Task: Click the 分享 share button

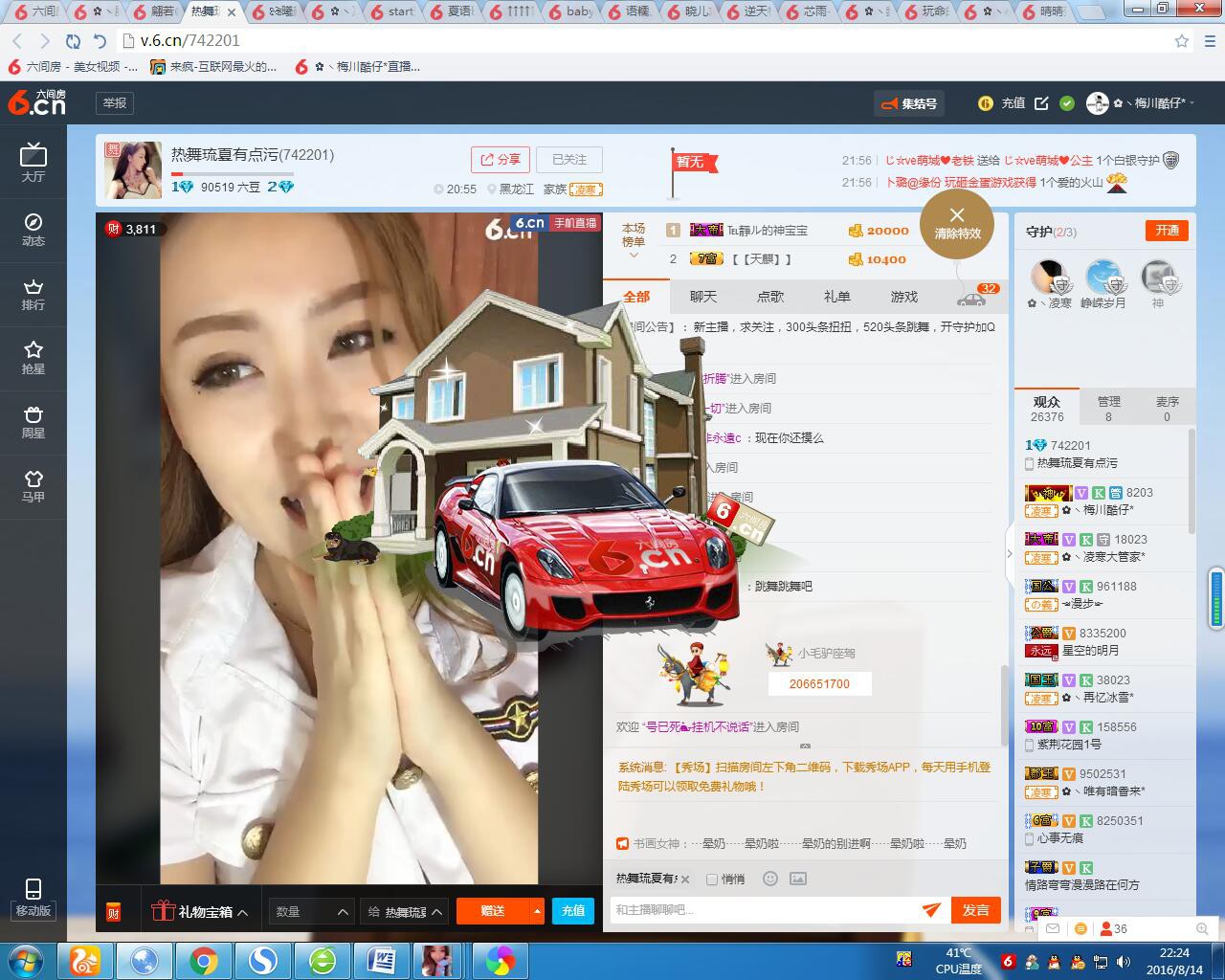Action: point(501,160)
